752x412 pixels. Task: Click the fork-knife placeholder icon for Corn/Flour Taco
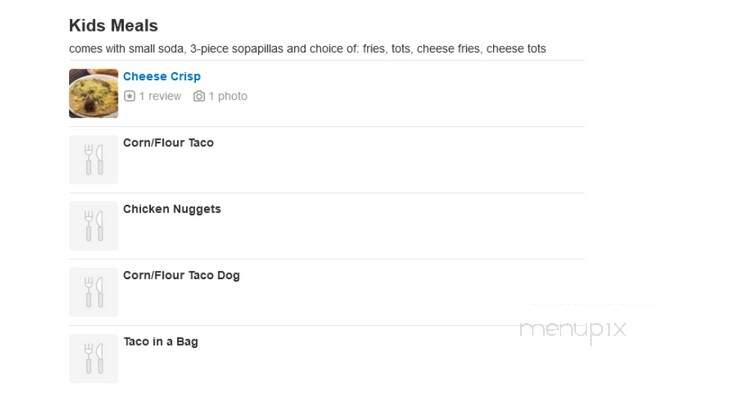coord(94,159)
